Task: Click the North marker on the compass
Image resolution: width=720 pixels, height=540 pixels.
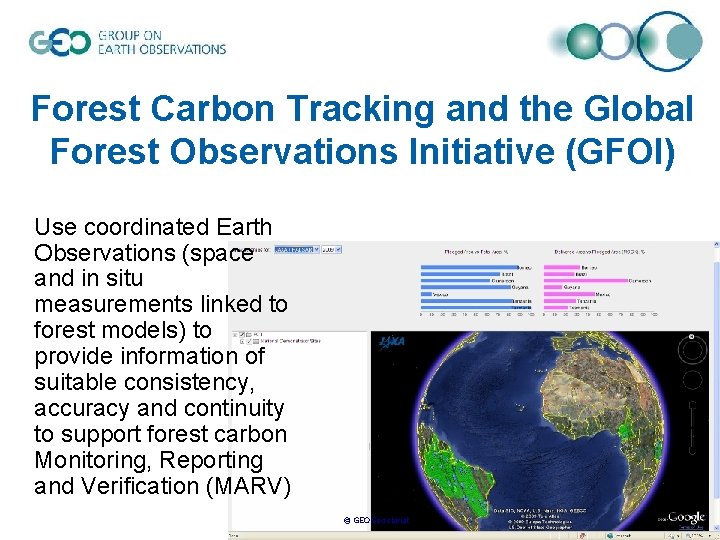Action: pos(692,337)
